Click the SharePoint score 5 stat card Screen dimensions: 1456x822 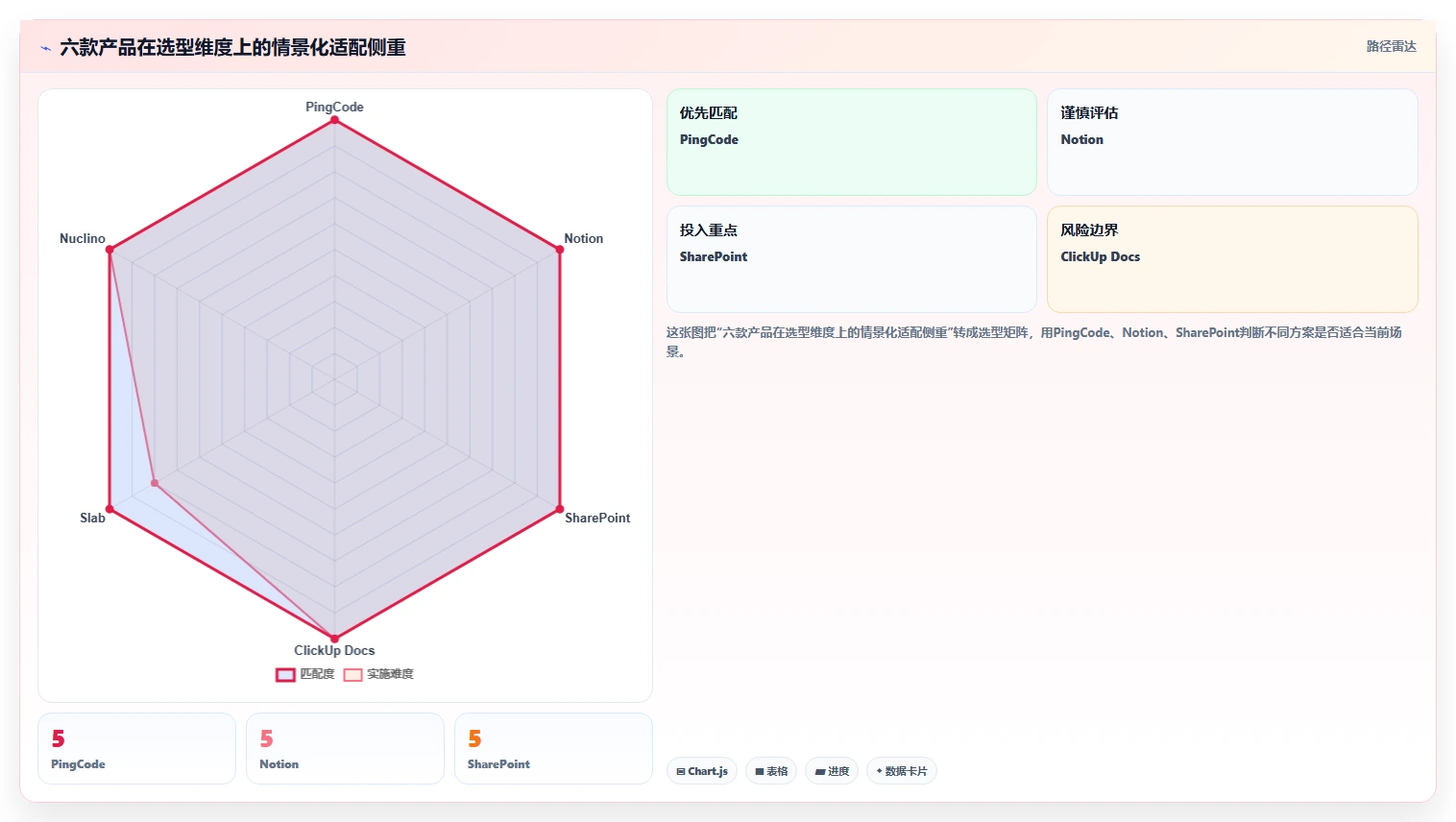coord(553,749)
